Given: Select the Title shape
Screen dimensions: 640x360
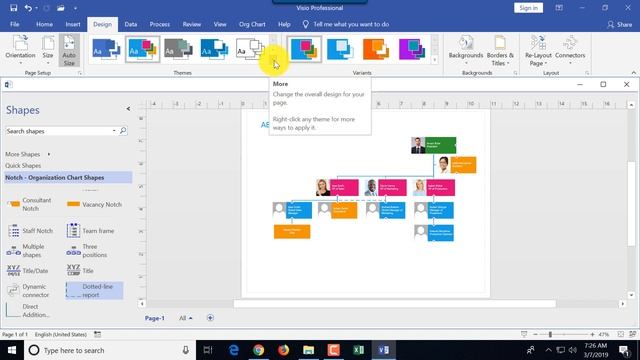Looking at the screenshot, I should tap(80, 271).
